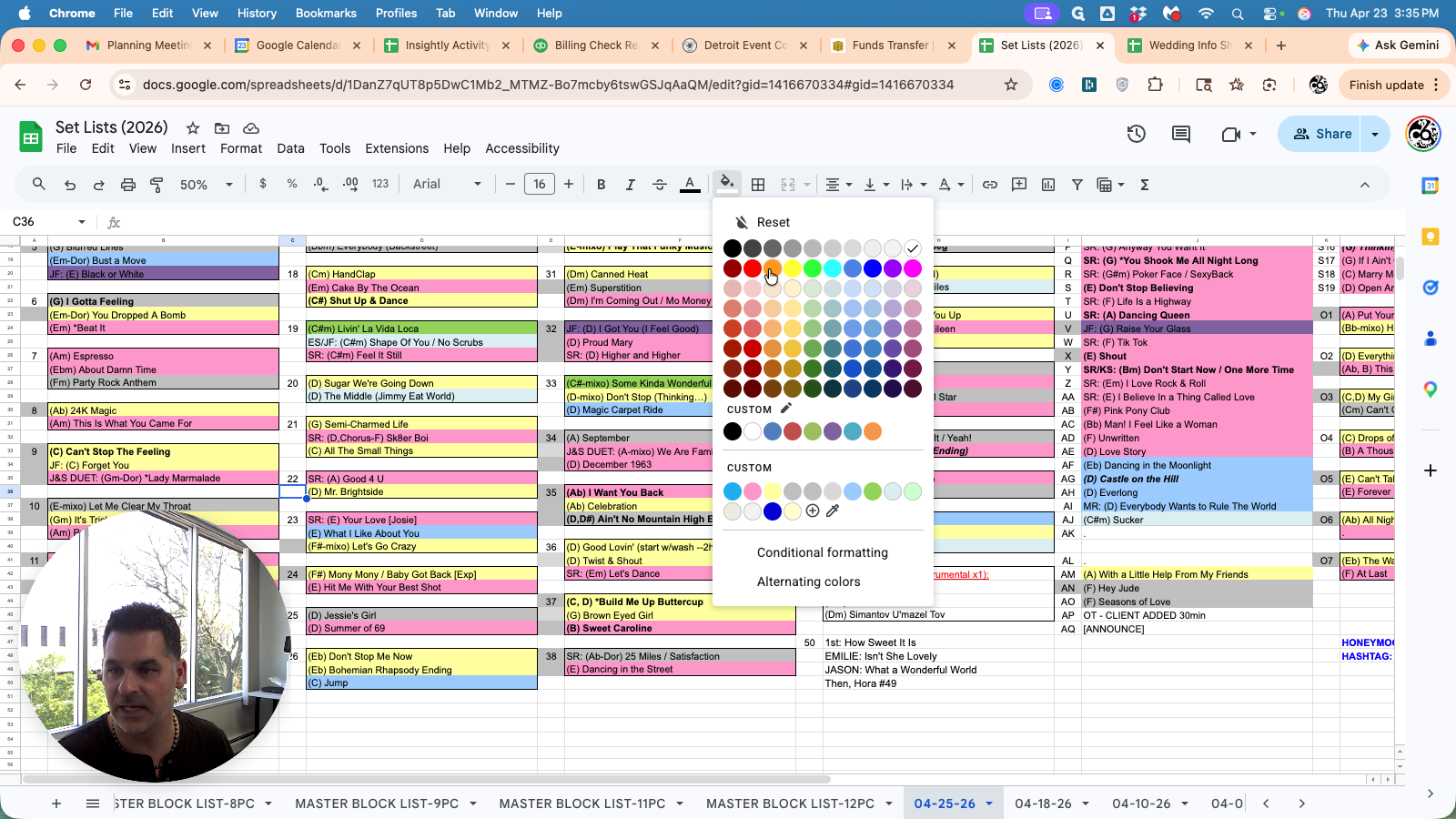Viewport: 1456px width, 819px height.
Task: Click the cell borders icon
Action: coord(758,185)
